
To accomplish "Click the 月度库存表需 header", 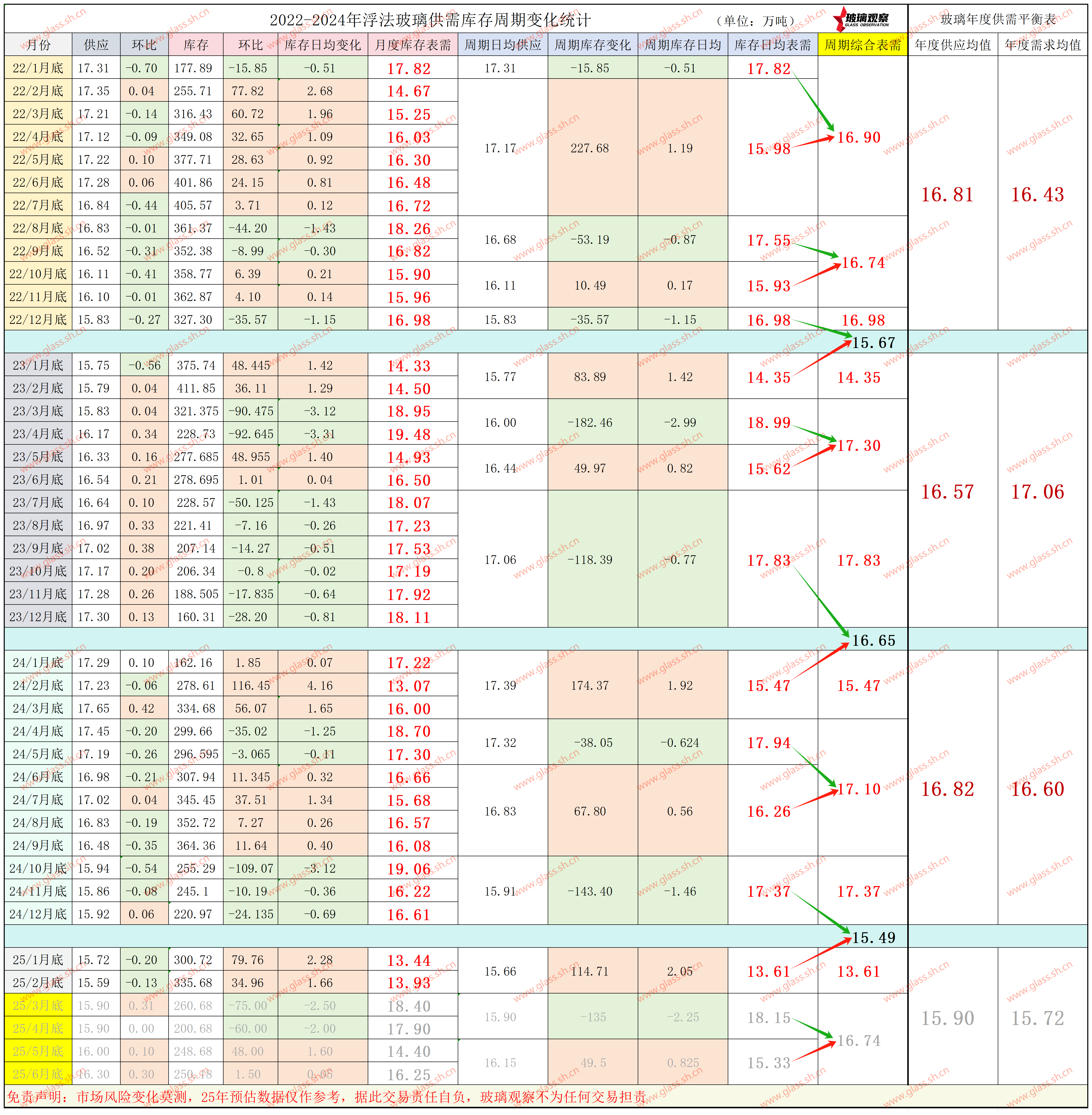I will pyautogui.click(x=413, y=45).
